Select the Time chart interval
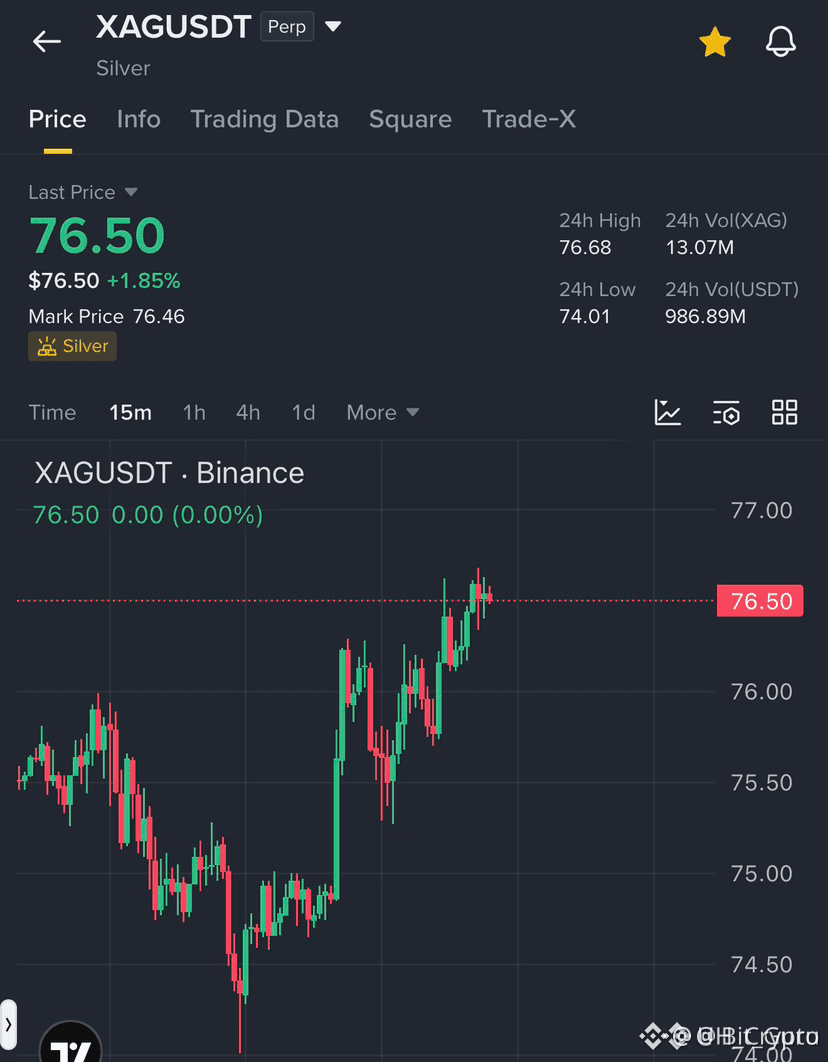The width and height of the screenshot is (828, 1062). 52,412
